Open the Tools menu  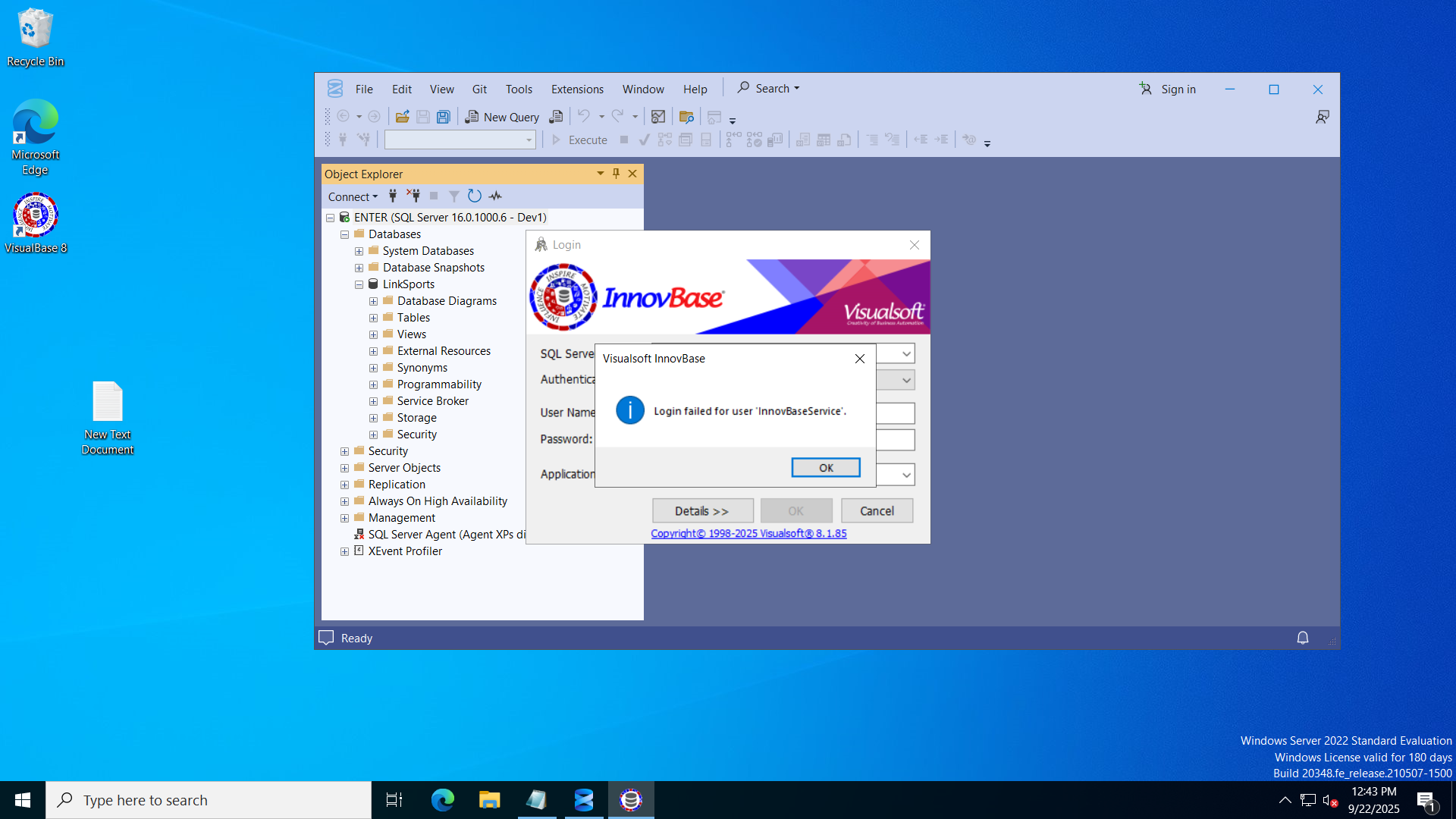point(519,89)
